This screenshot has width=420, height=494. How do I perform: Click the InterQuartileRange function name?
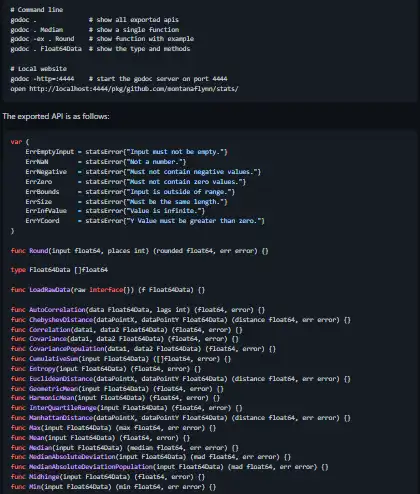click(63, 408)
